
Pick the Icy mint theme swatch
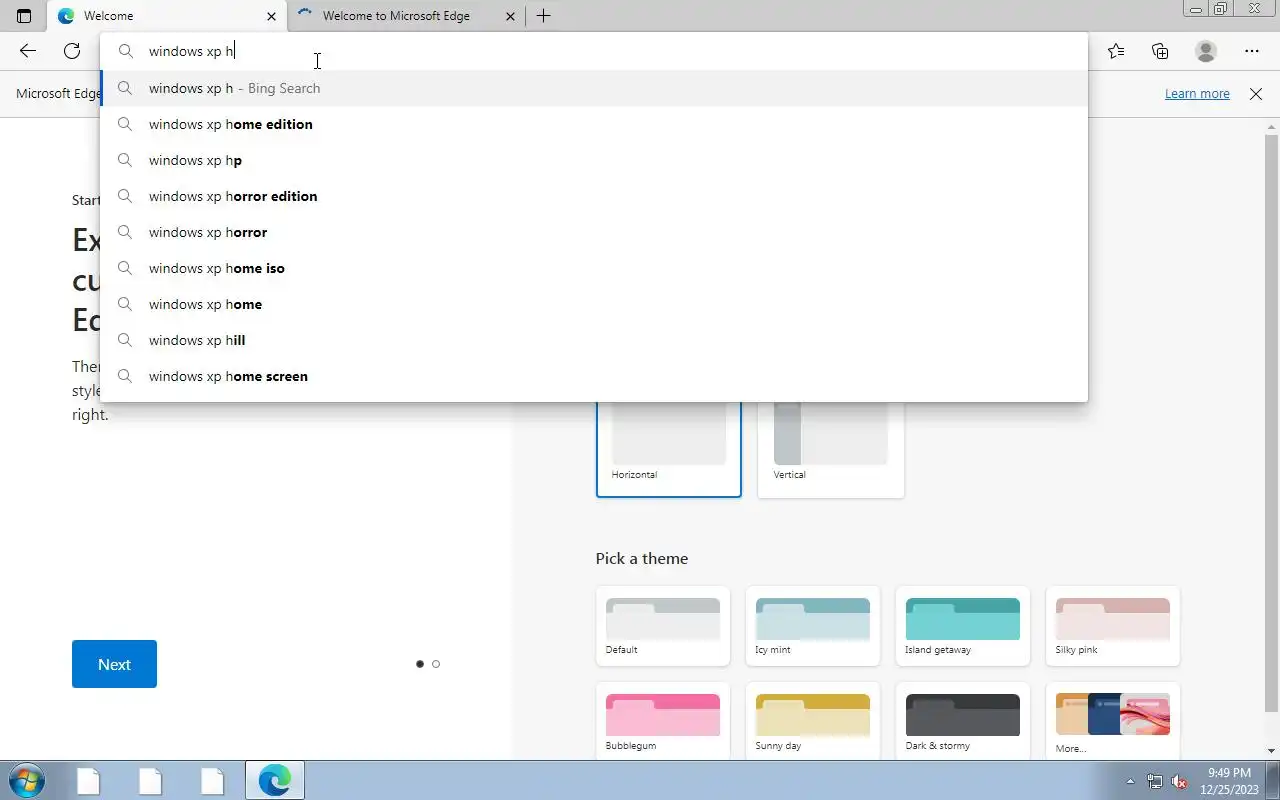tap(813, 626)
